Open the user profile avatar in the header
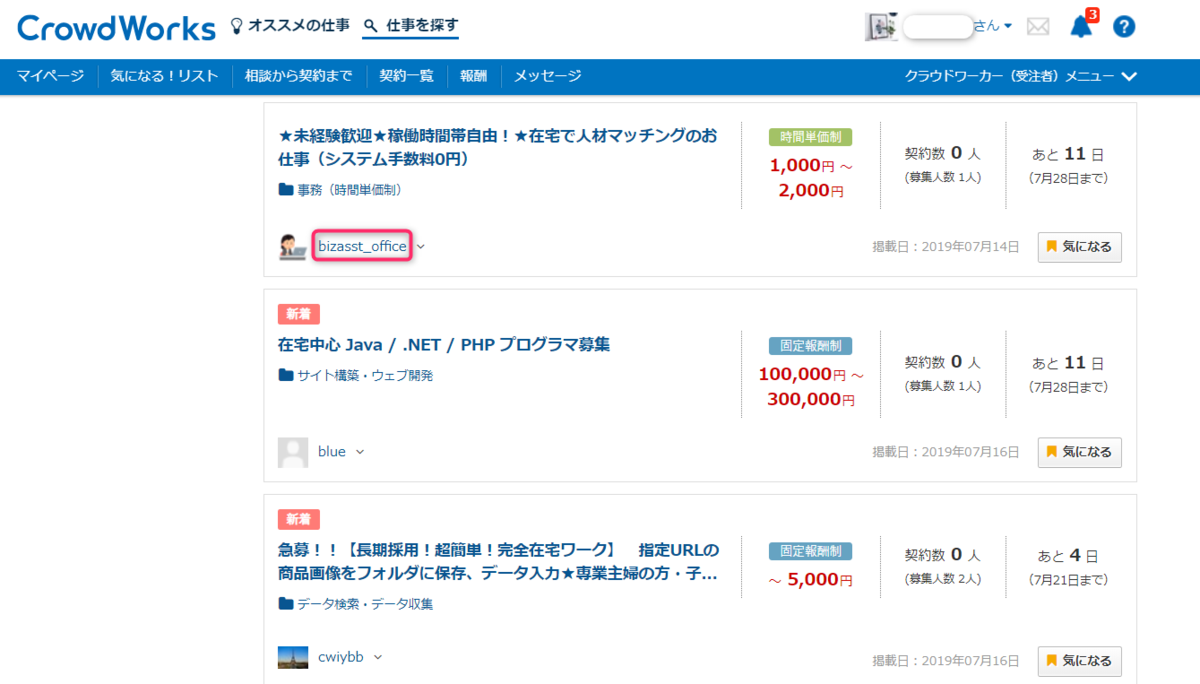The width and height of the screenshot is (1200, 684). [881, 27]
